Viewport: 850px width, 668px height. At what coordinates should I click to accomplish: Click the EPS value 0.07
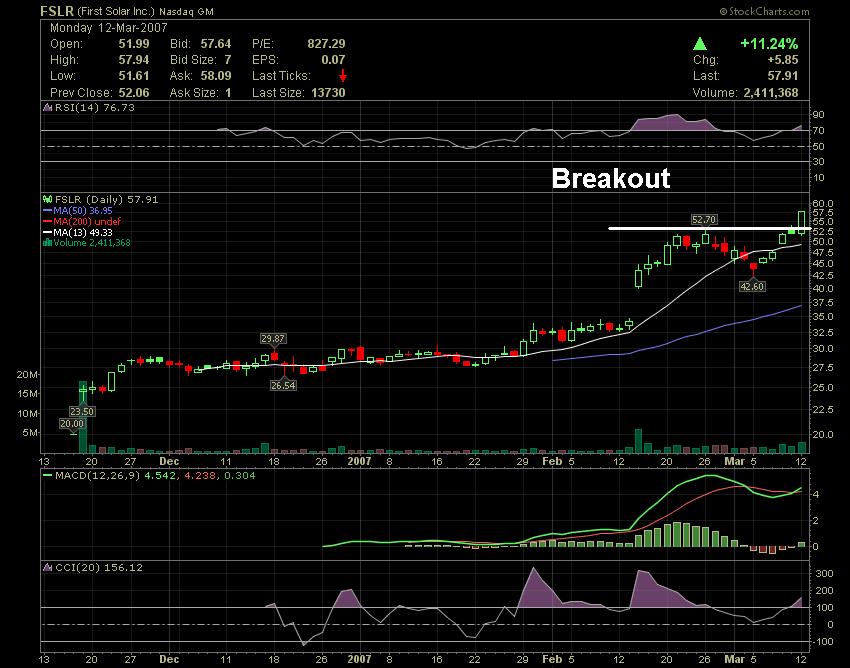pos(333,60)
